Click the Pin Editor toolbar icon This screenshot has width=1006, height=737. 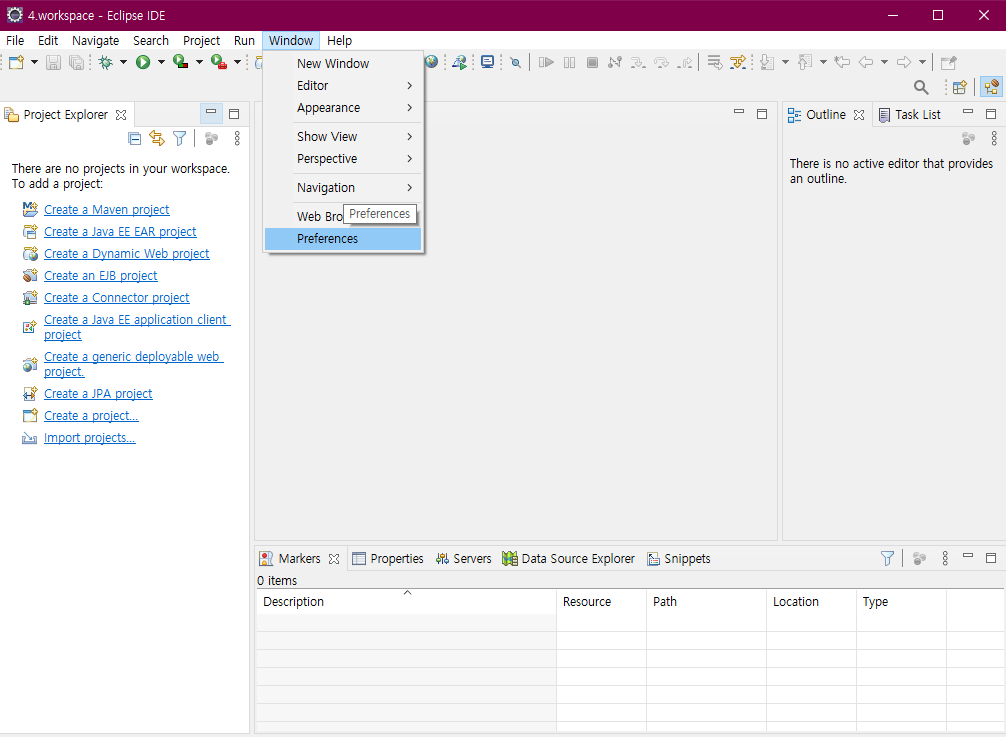click(948, 62)
